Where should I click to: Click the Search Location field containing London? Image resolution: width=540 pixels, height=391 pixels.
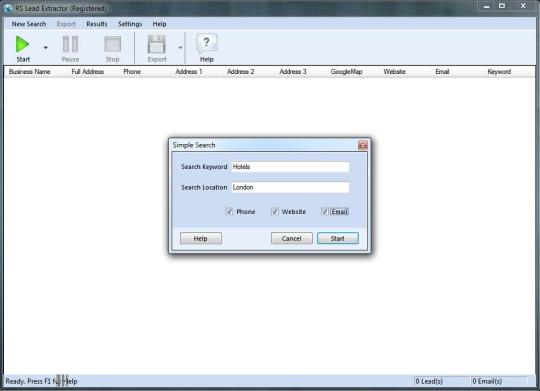click(x=290, y=187)
